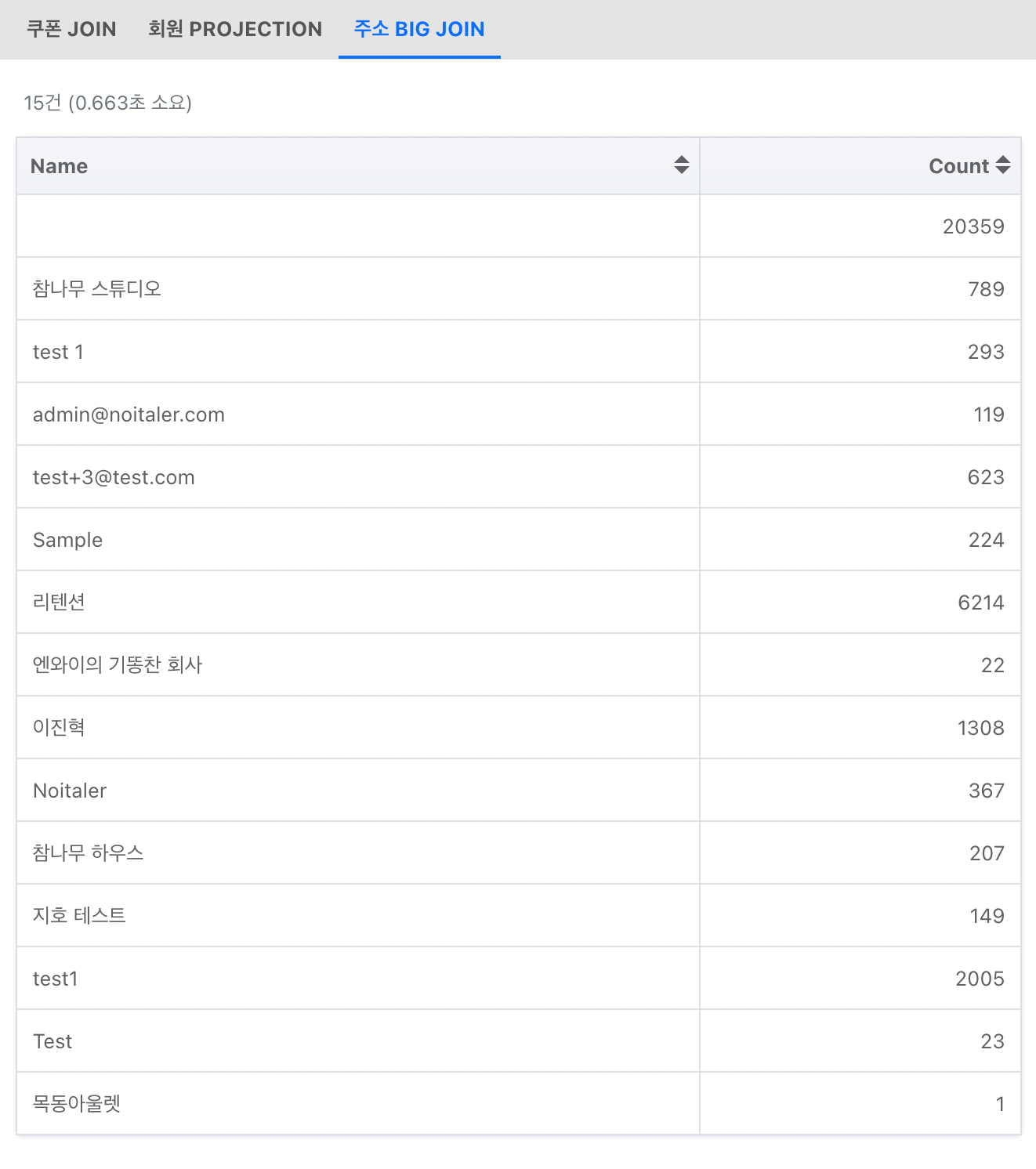
Task: Select the 주소 BIG JOIN tab
Action: coord(419,29)
